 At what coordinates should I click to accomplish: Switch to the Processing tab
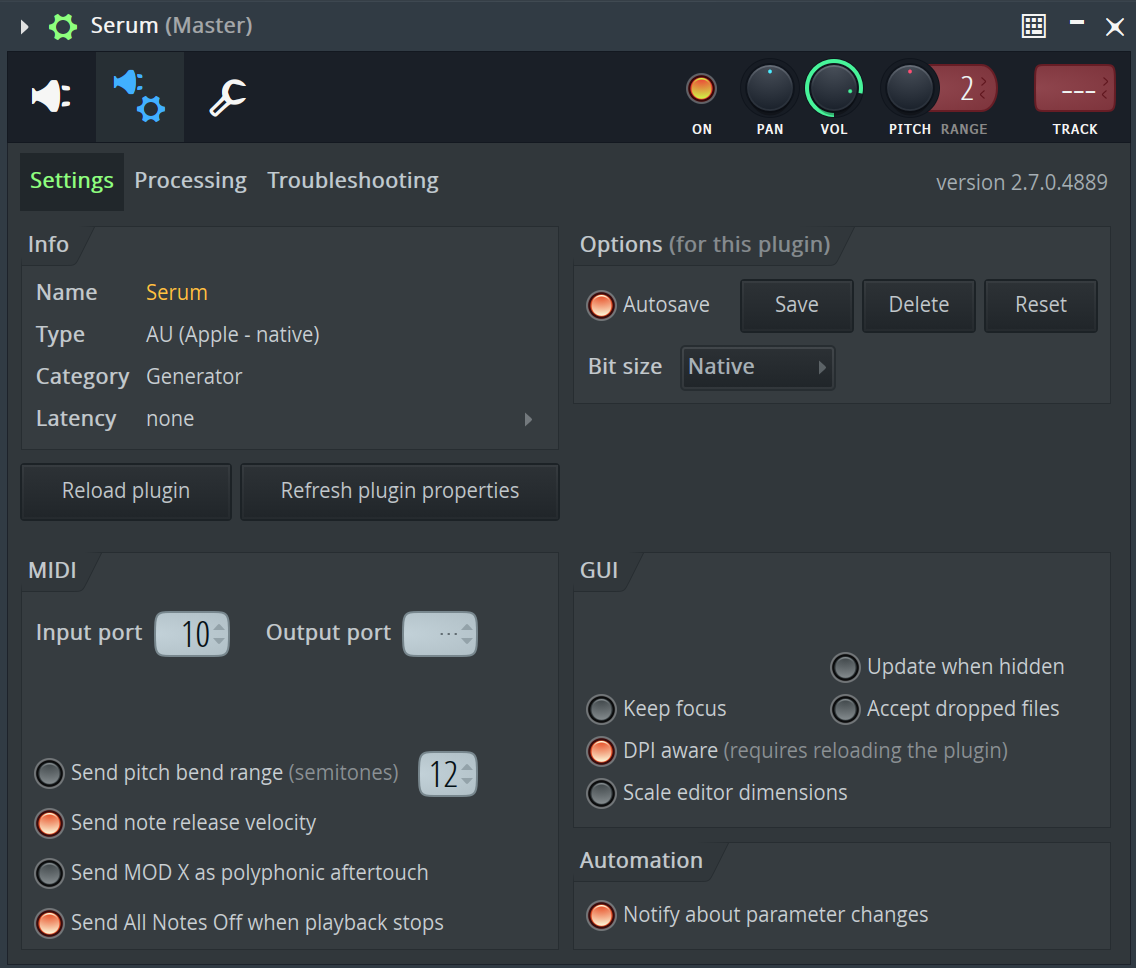[191, 181]
